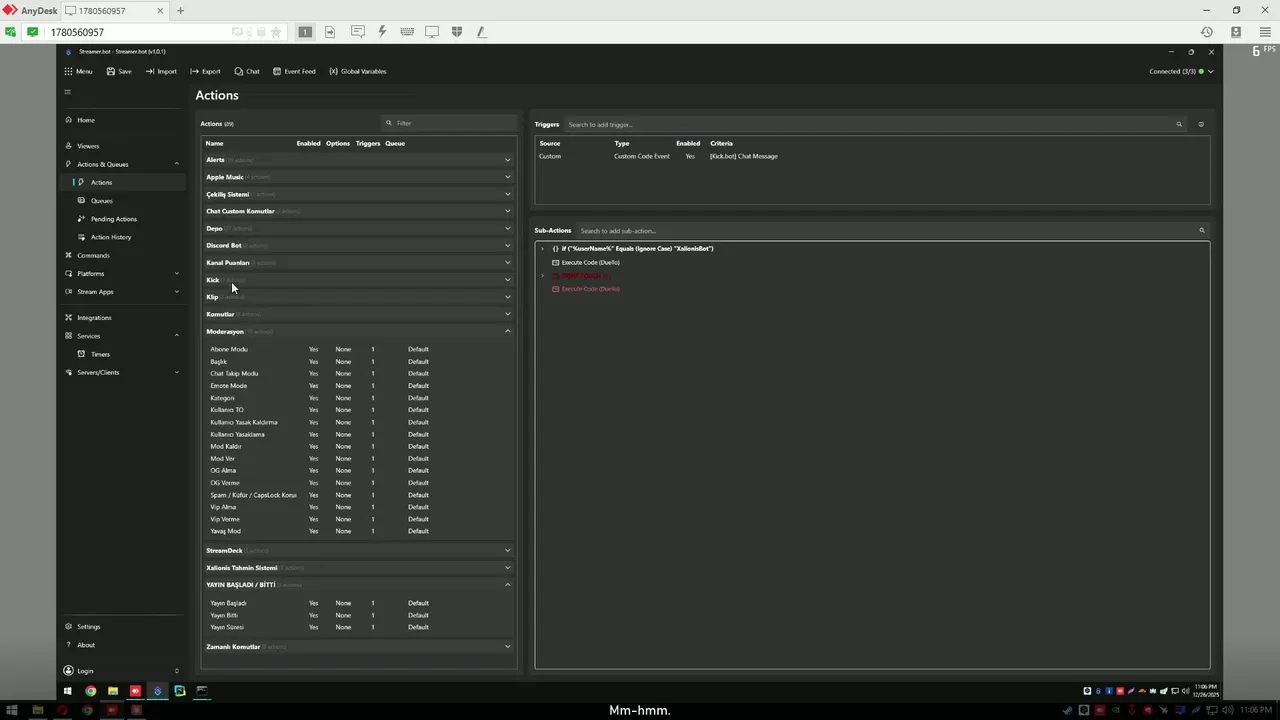Open Integrations in the sidebar

(94, 318)
